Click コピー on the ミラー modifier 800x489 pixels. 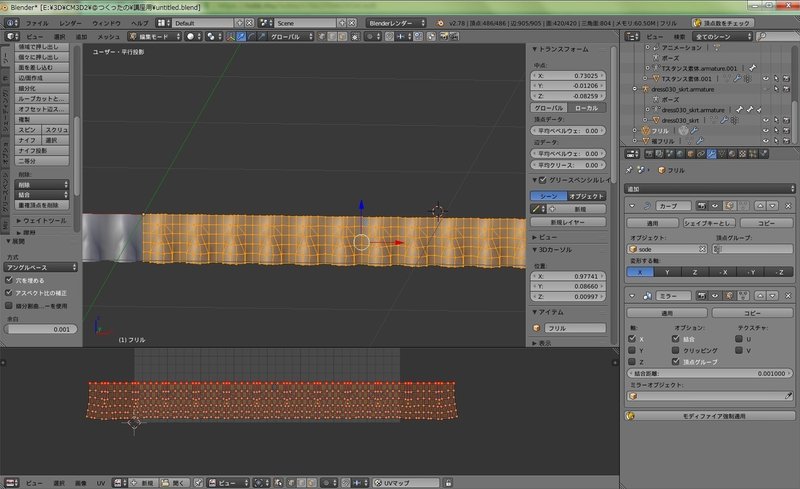coord(752,313)
